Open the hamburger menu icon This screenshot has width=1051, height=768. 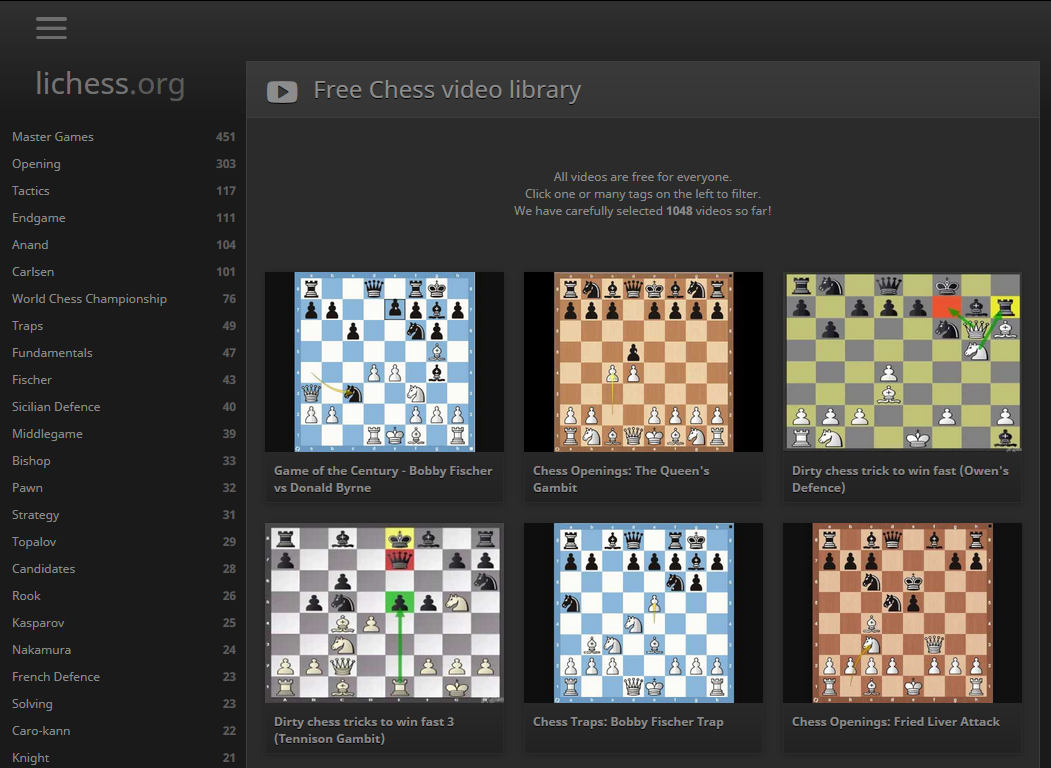(51, 28)
